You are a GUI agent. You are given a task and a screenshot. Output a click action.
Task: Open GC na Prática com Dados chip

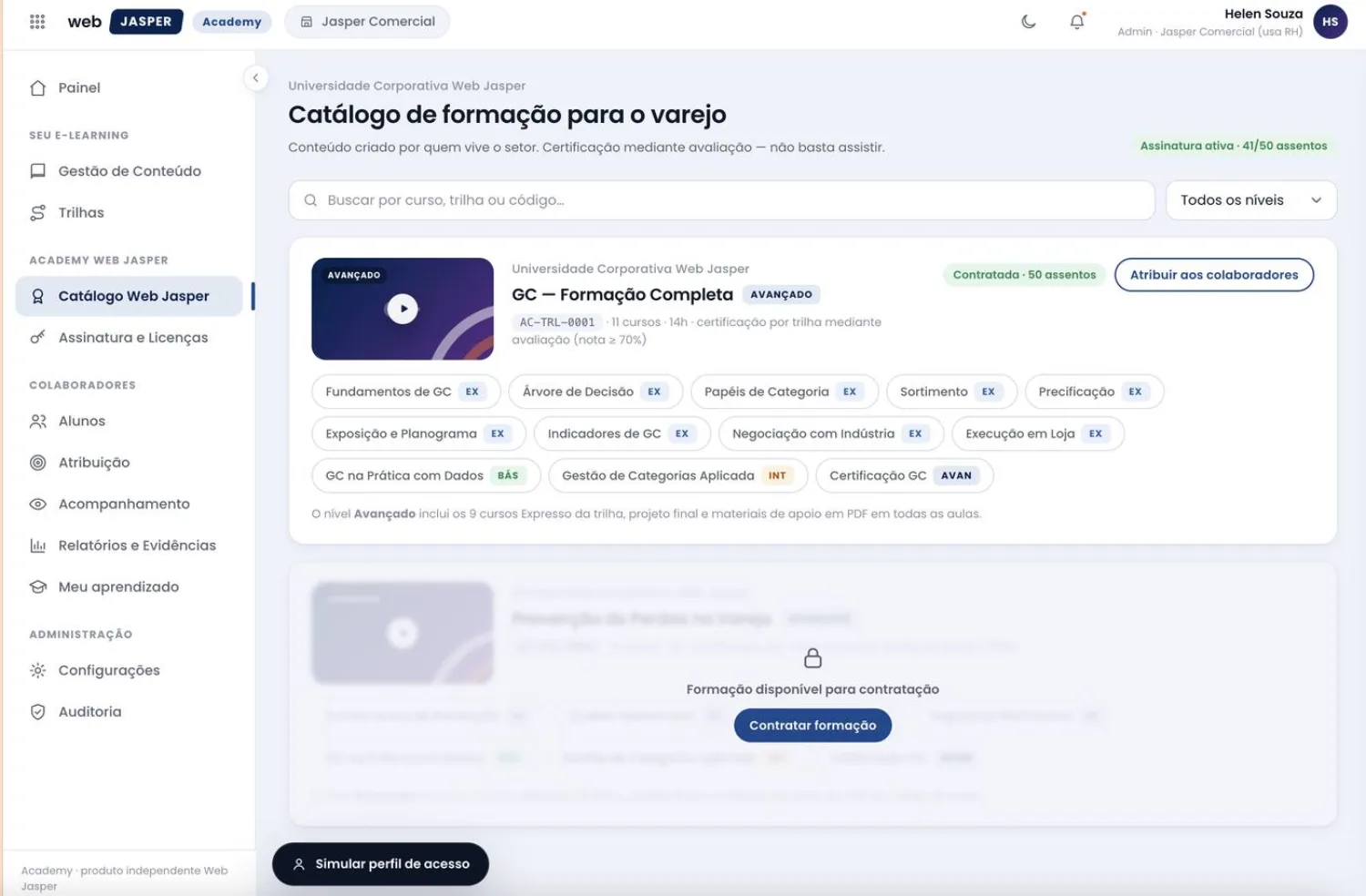(x=426, y=475)
